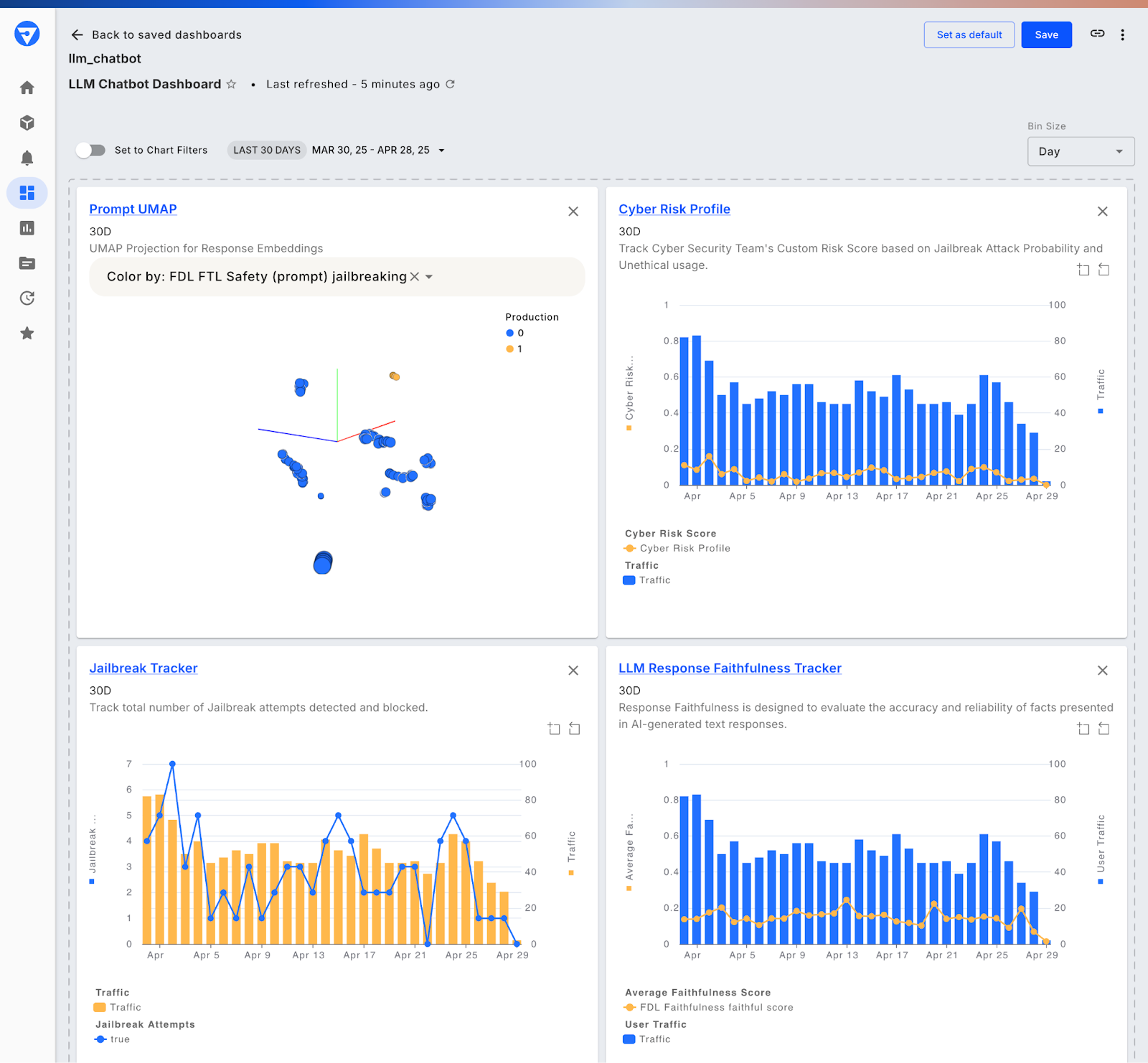Expand the Bin Size Day dropdown
This screenshot has height=1063, width=1148.
pos(1081,151)
